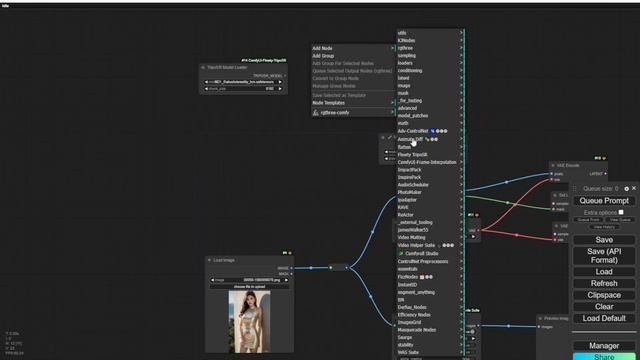Viewport: 640px width, 360px height.
Task: Open the Efficiency Nodes category
Action: click(430, 315)
